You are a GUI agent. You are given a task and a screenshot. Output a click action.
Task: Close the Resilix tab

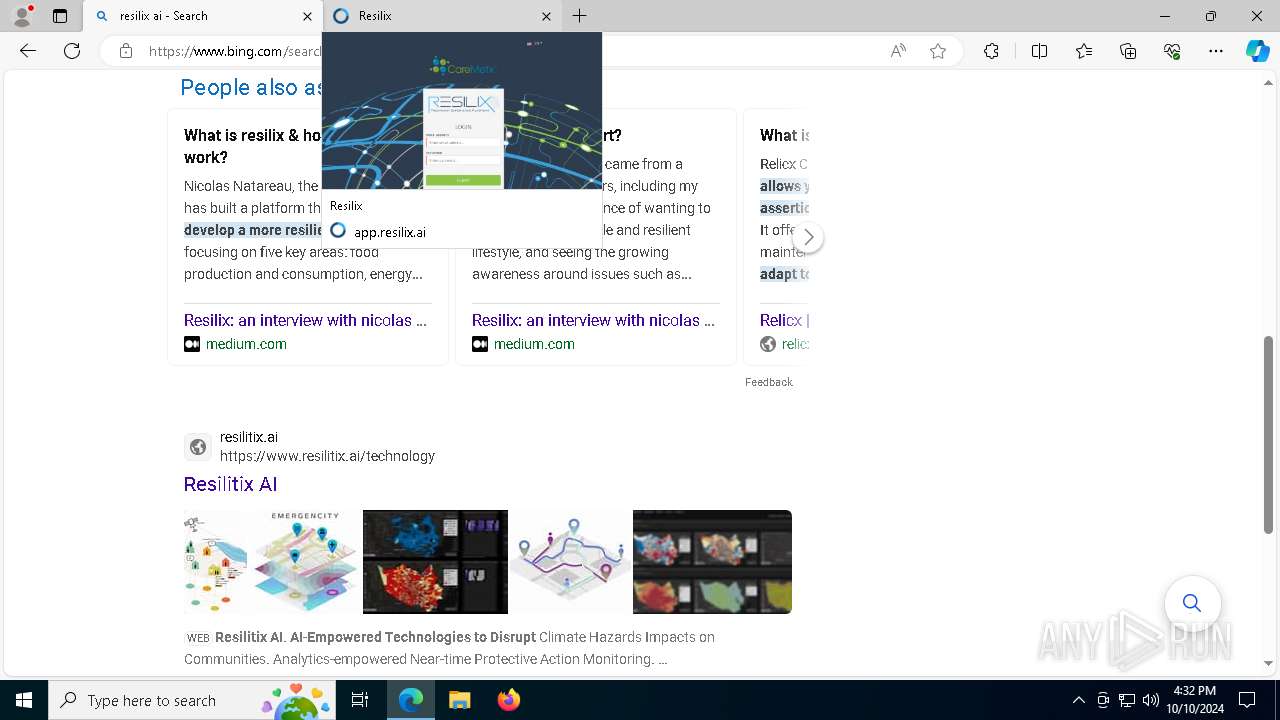[x=546, y=16]
